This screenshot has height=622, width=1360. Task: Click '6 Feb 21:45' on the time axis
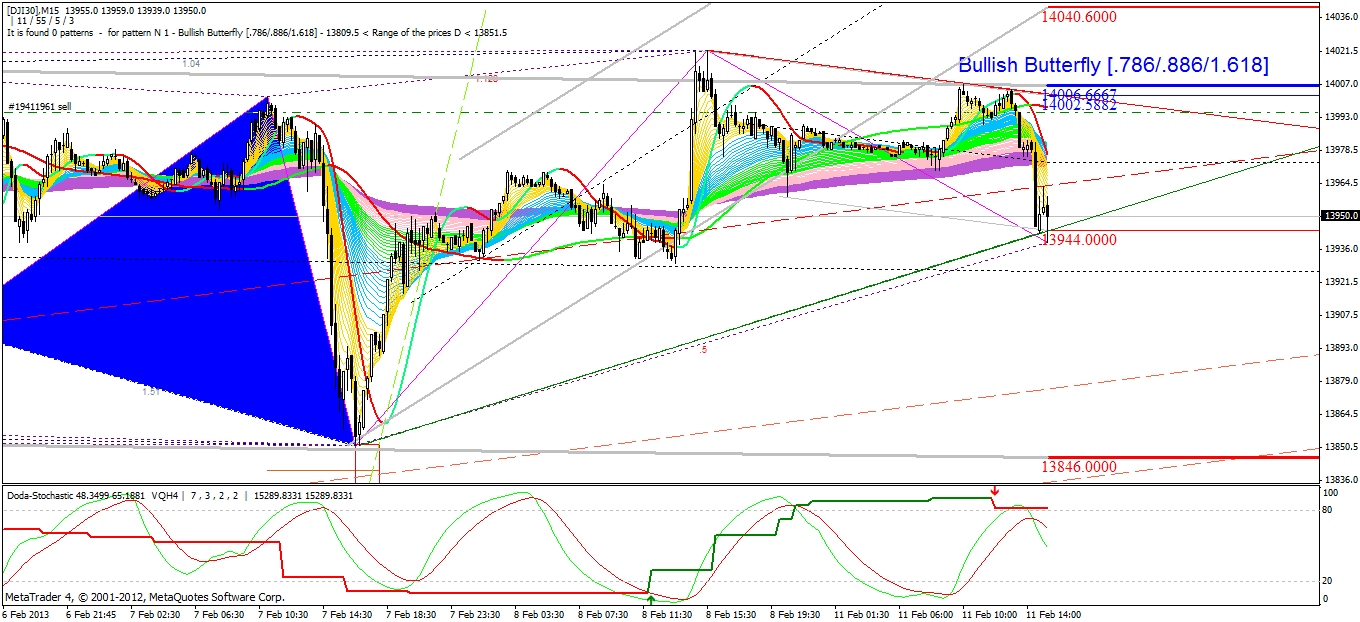pyautogui.click(x=90, y=614)
